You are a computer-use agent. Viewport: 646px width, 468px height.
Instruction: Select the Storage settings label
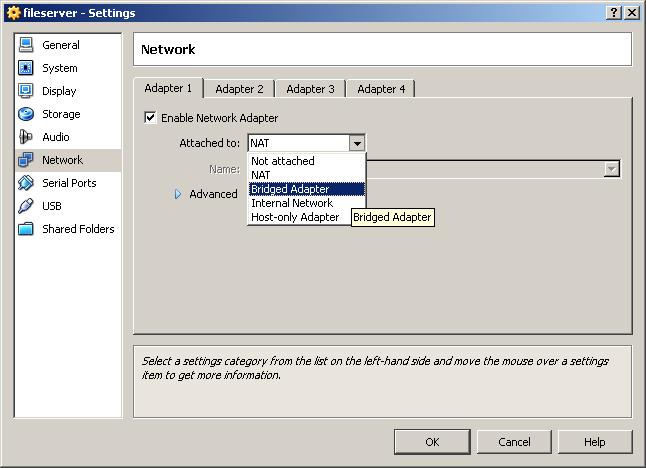pyautogui.click(x=61, y=114)
